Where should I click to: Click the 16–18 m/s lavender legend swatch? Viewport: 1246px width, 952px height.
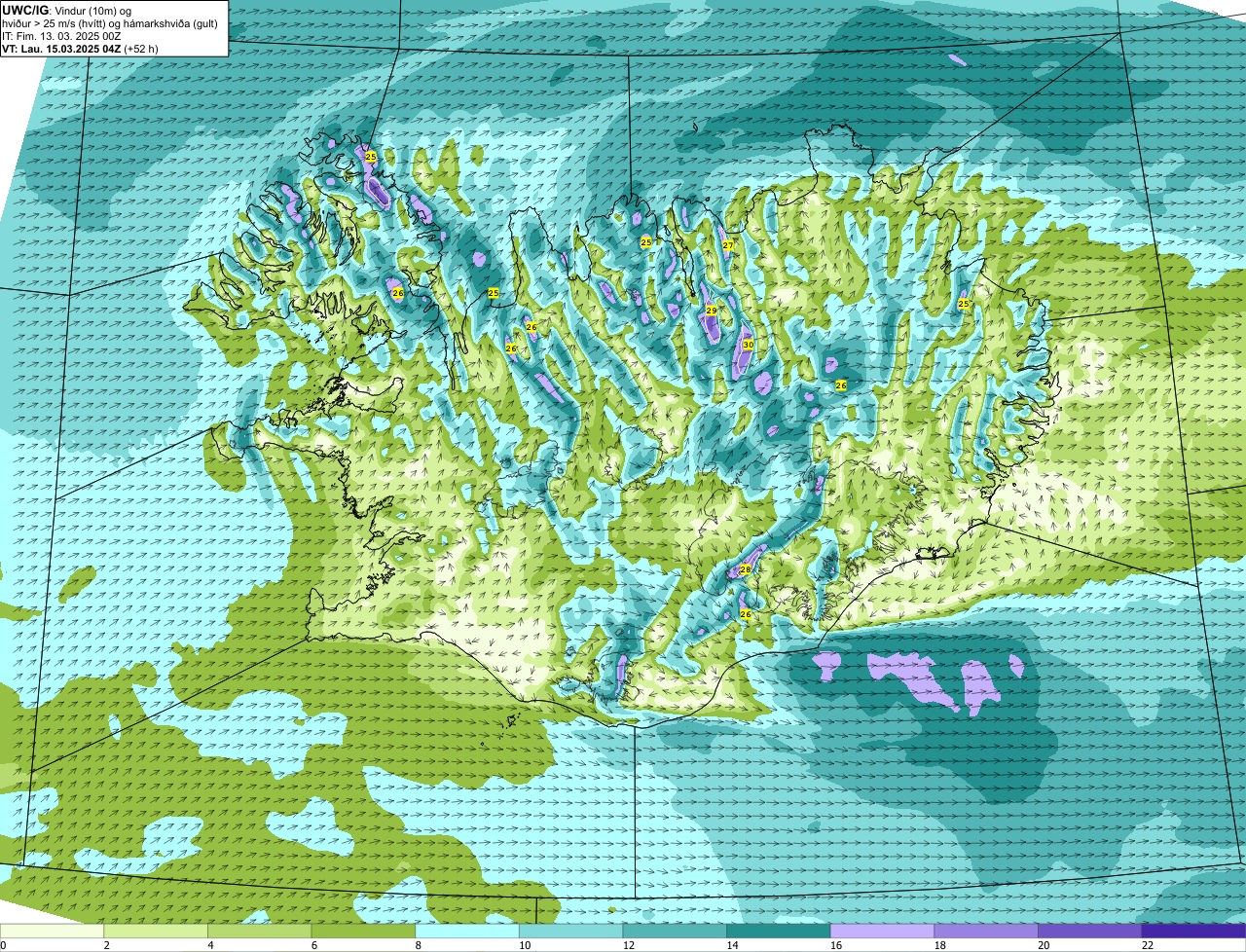coord(882,931)
